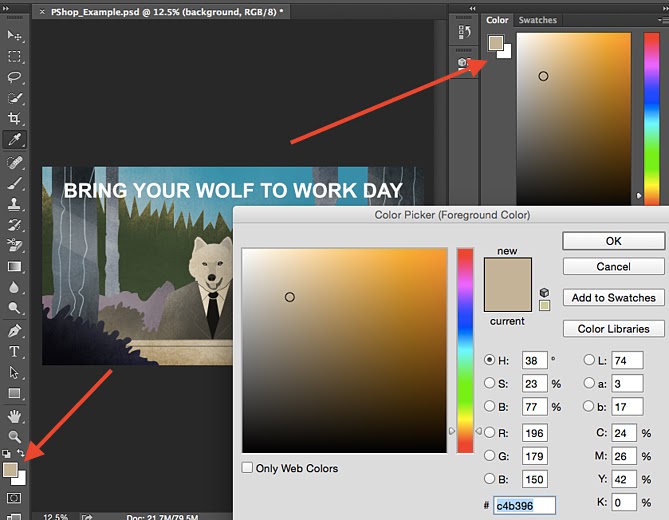This screenshot has height=520, width=669.
Task: Select the Dodge tool
Action: [x=14, y=308]
